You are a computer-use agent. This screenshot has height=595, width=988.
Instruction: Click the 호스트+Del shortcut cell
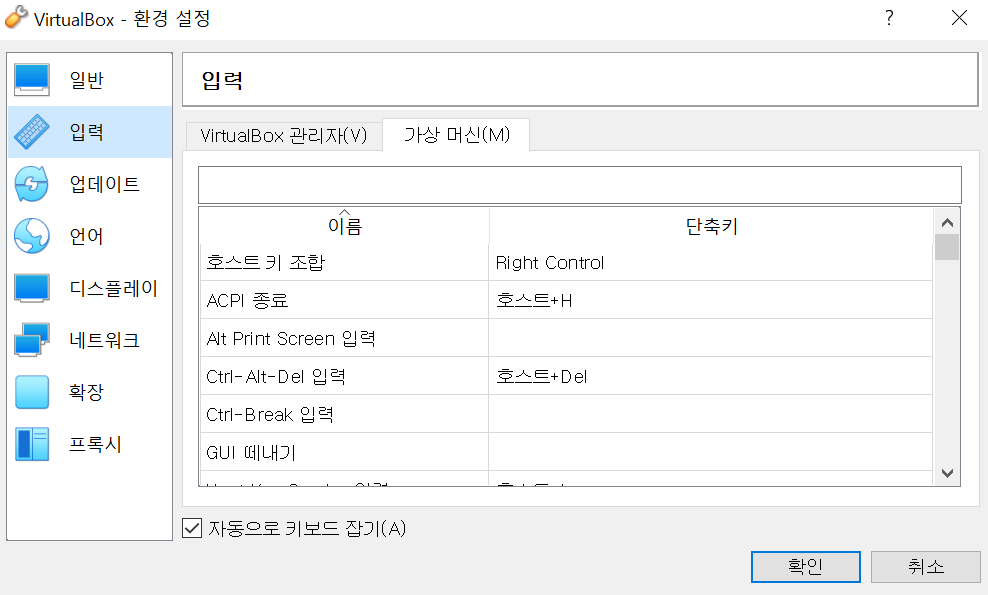point(710,376)
